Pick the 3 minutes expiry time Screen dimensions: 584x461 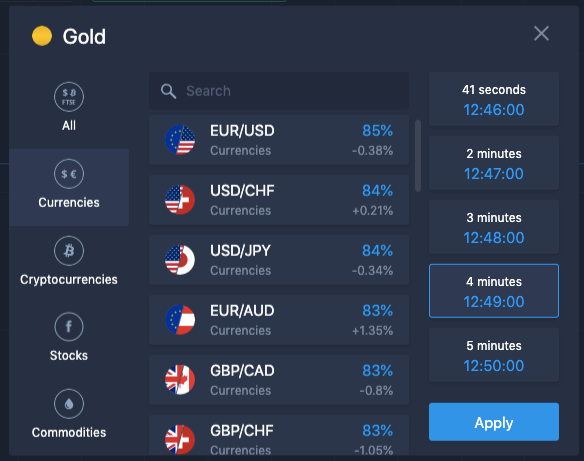point(493,227)
